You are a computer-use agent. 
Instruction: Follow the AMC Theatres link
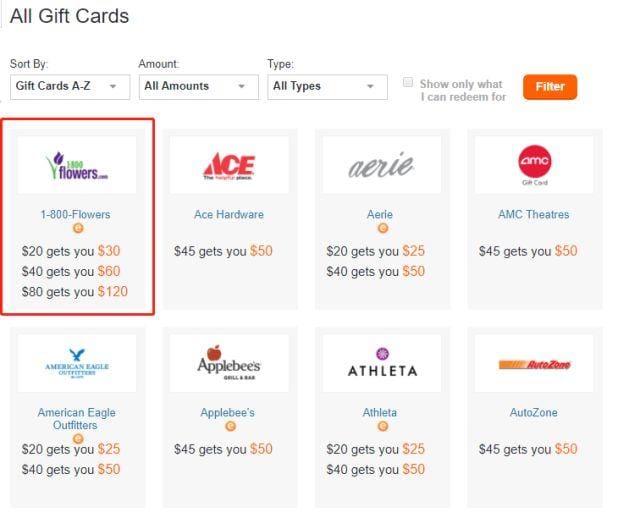[534, 214]
